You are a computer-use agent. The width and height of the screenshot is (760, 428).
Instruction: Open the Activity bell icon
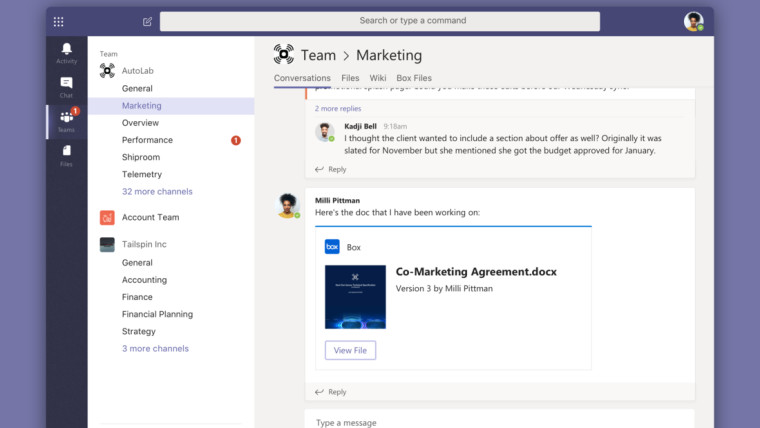click(x=66, y=48)
